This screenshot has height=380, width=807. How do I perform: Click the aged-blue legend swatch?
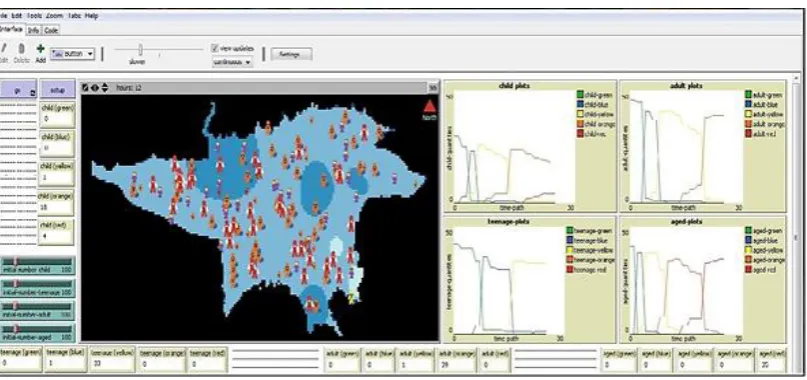748,240
